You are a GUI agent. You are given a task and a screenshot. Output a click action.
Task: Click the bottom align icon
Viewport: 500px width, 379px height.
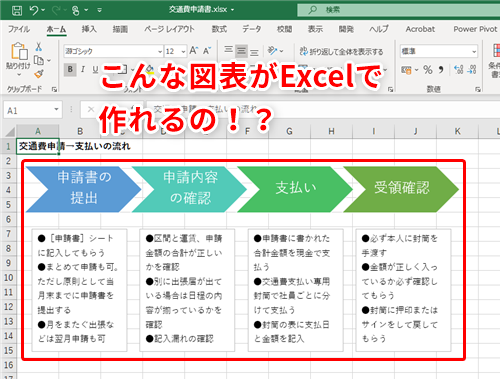254,52
